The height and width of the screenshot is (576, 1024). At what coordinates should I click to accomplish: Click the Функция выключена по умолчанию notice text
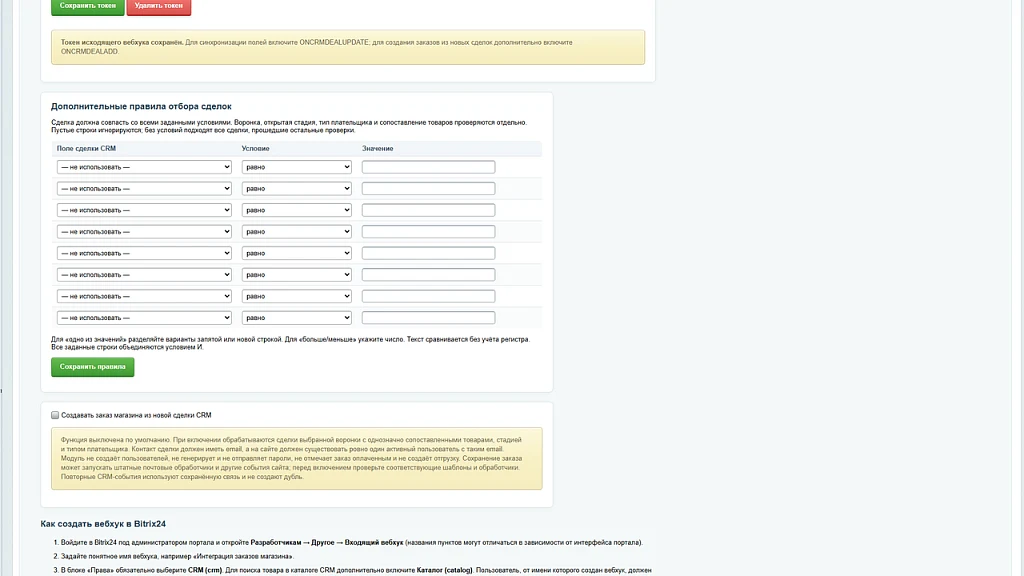292,458
